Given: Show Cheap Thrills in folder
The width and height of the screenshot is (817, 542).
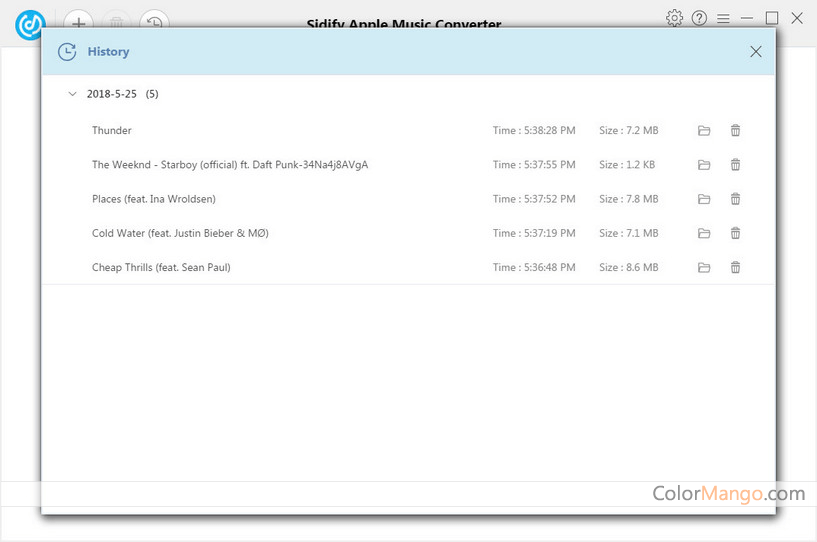Looking at the screenshot, I should pyautogui.click(x=704, y=267).
